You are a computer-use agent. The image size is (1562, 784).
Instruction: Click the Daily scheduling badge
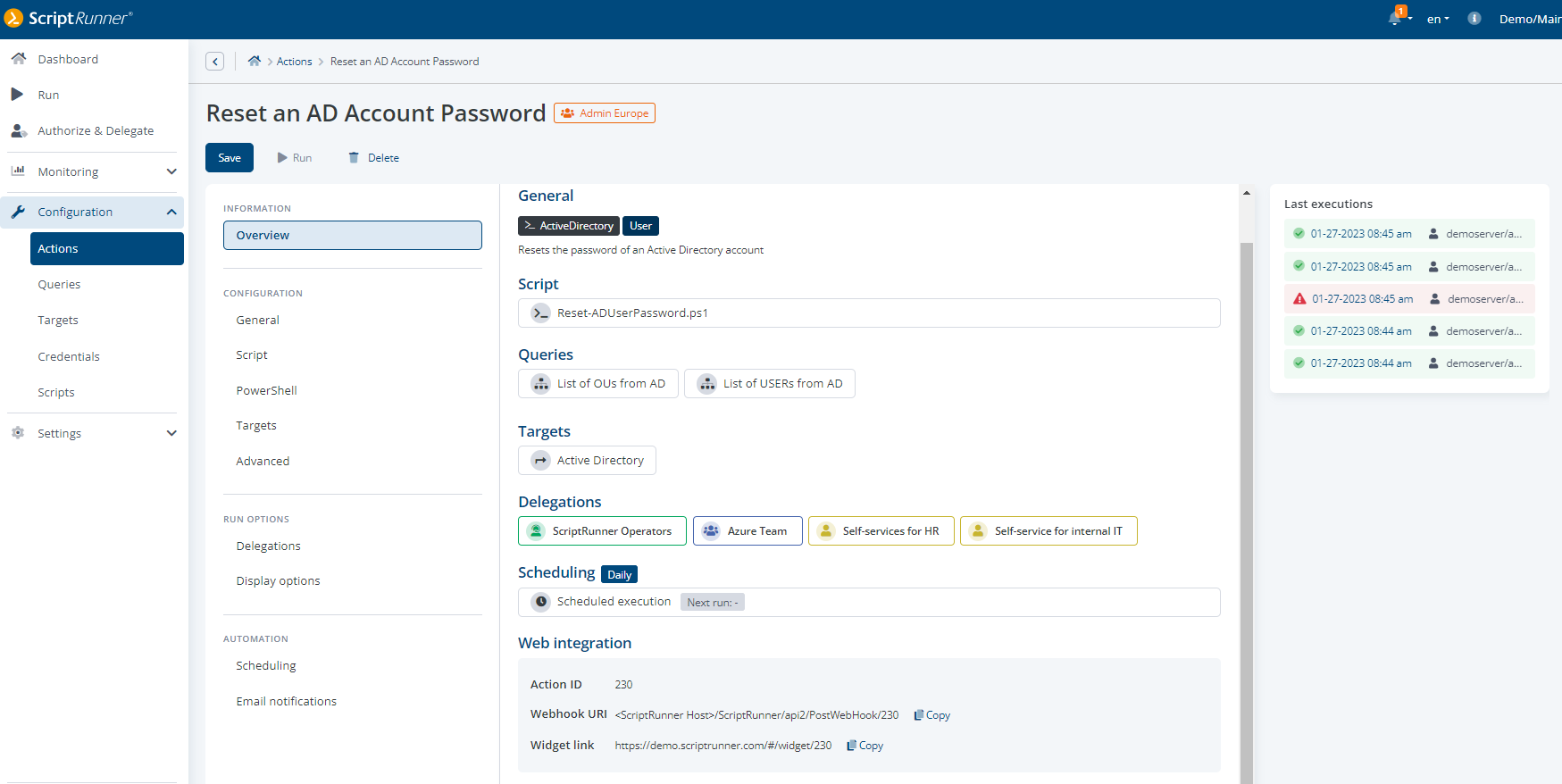(x=619, y=574)
